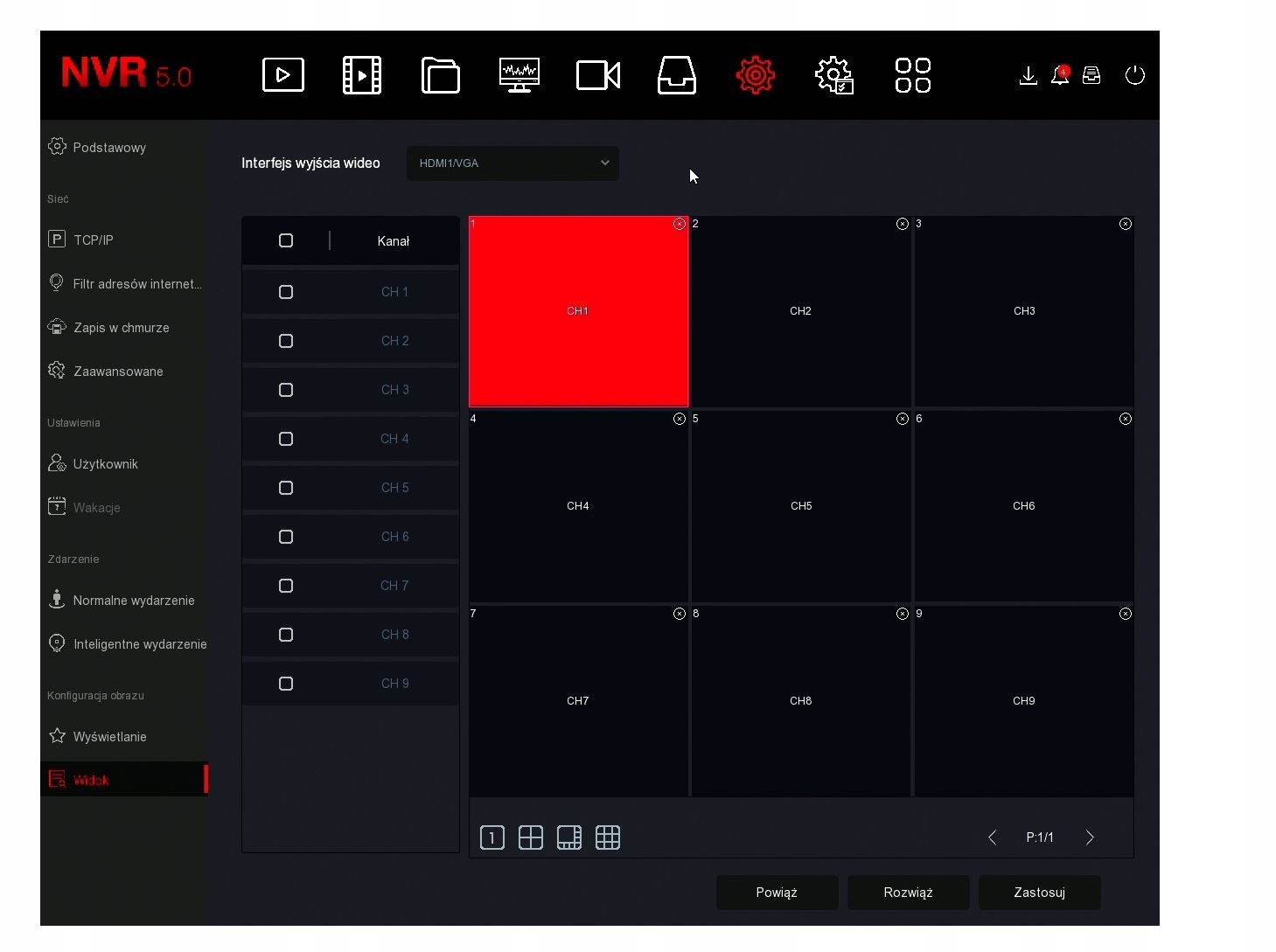
Task: Click the power shutdown icon
Action: [x=1135, y=75]
